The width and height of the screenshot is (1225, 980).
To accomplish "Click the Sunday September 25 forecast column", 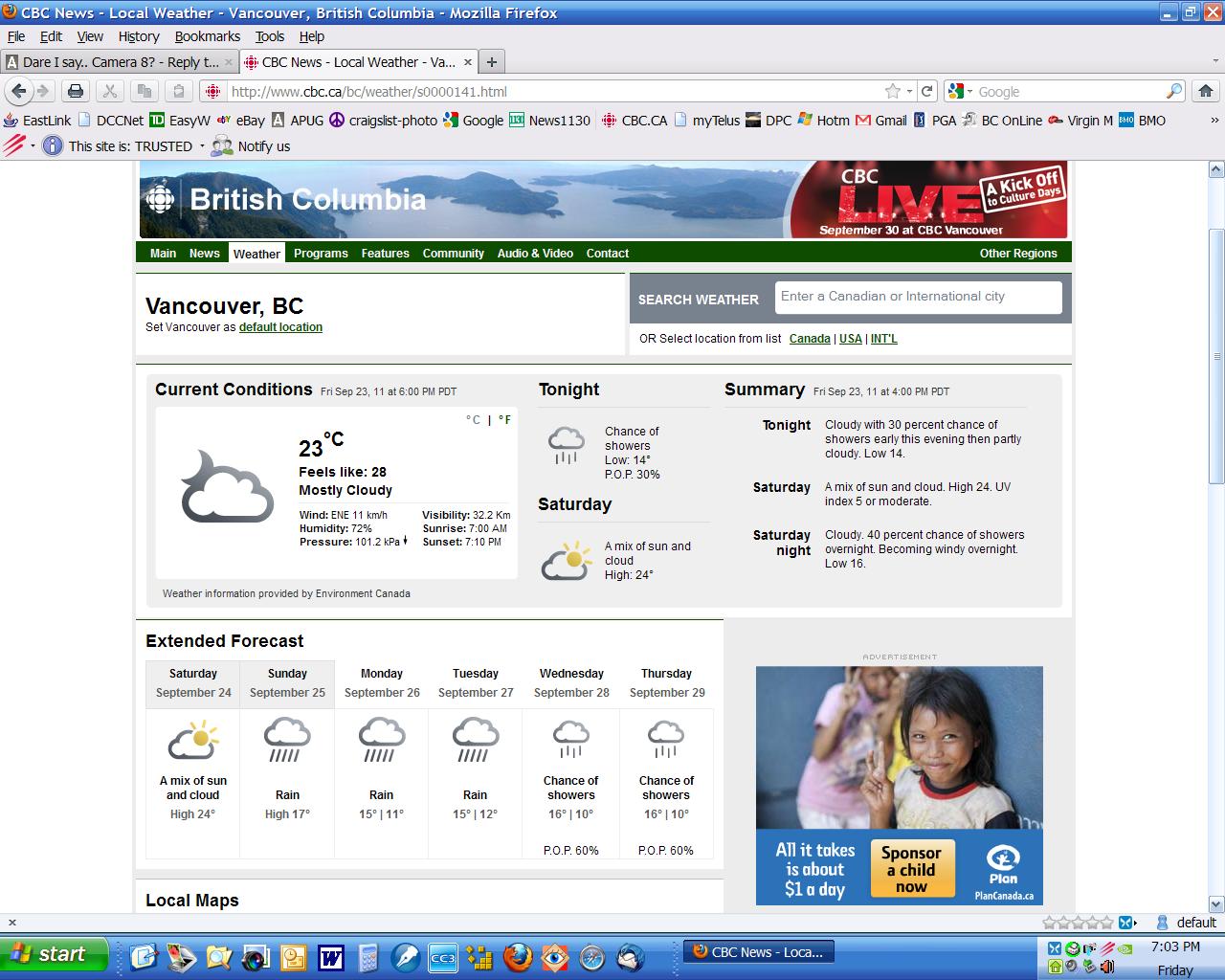I will click(x=287, y=760).
